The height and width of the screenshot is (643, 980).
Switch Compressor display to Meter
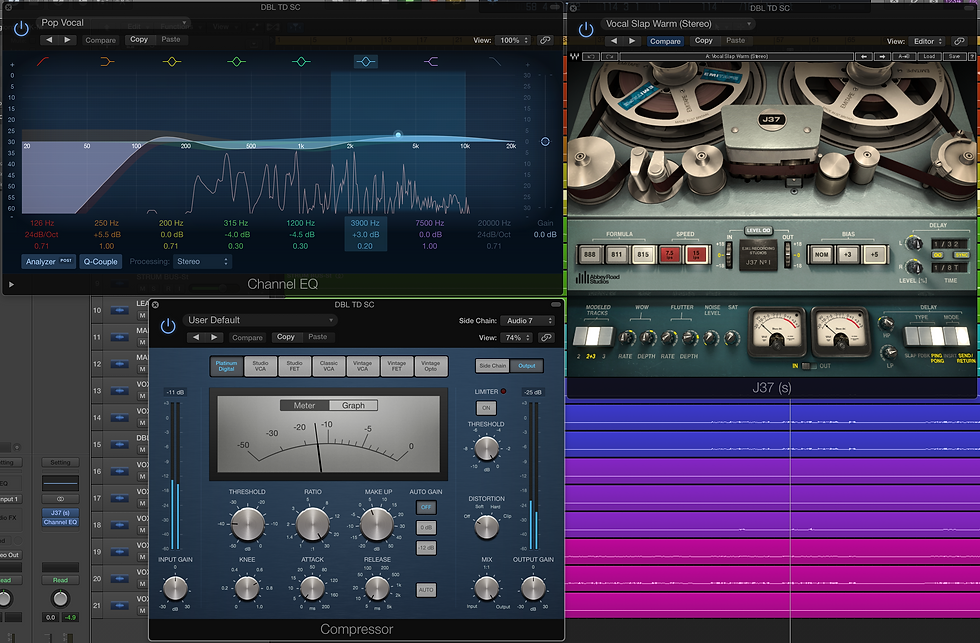304,406
